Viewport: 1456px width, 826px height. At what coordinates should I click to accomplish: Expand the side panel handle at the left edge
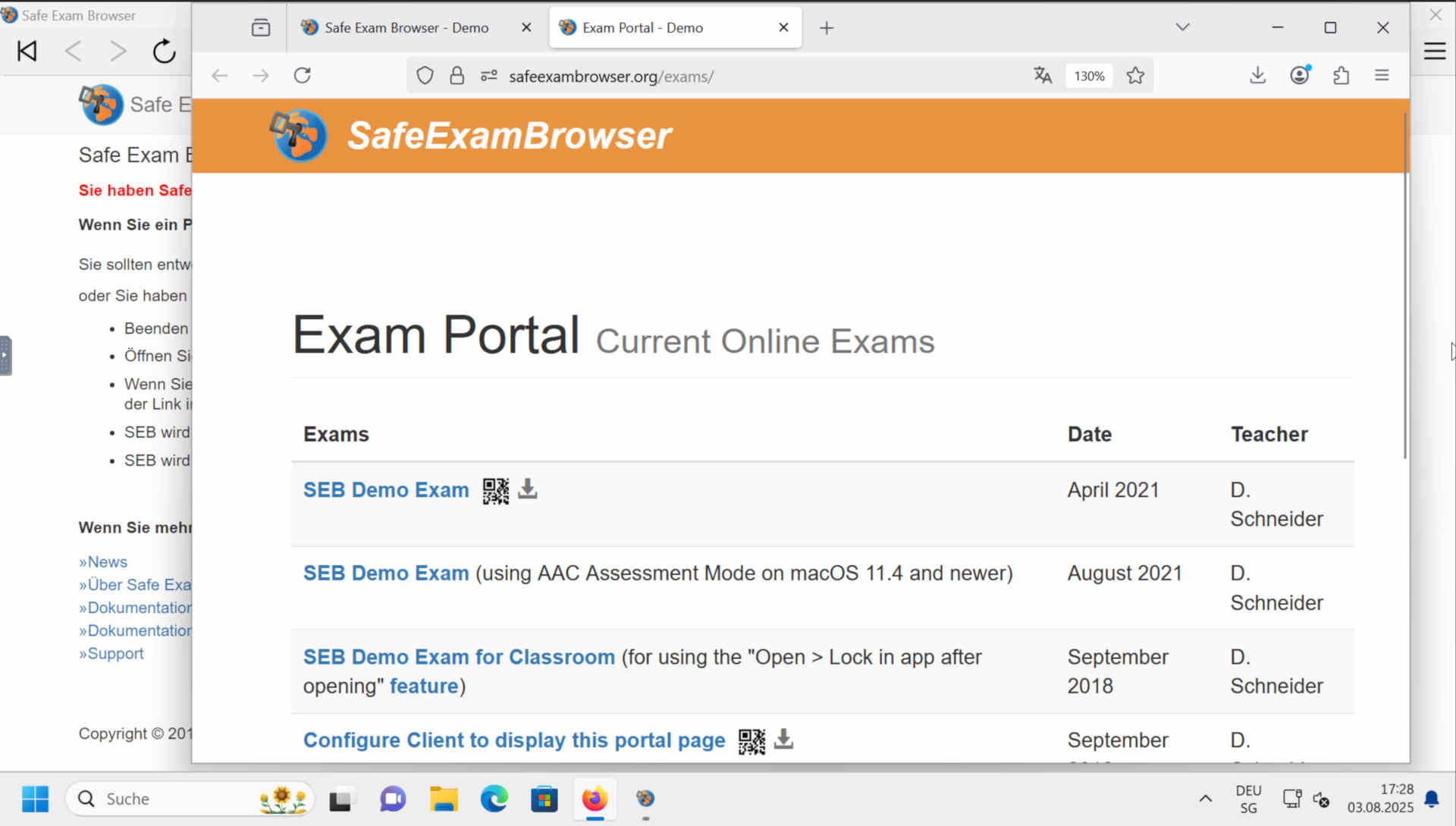pyautogui.click(x=5, y=356)
